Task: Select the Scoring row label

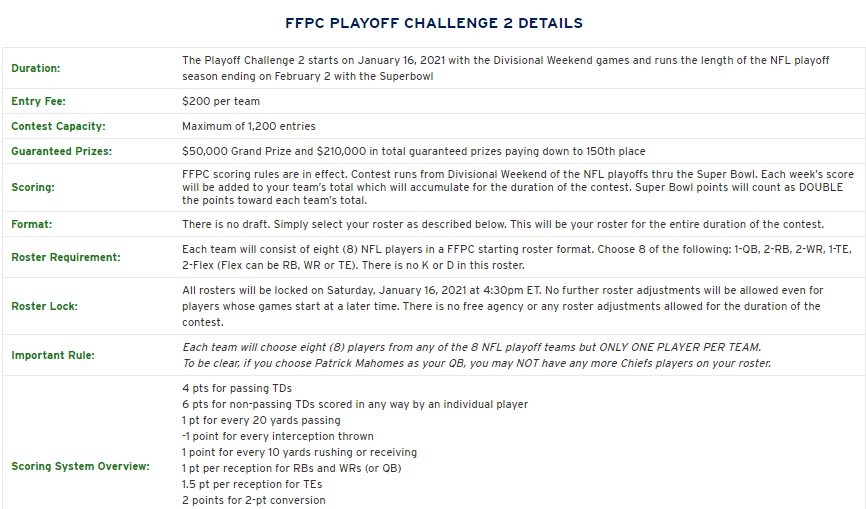Action: [x=33, y=187]
